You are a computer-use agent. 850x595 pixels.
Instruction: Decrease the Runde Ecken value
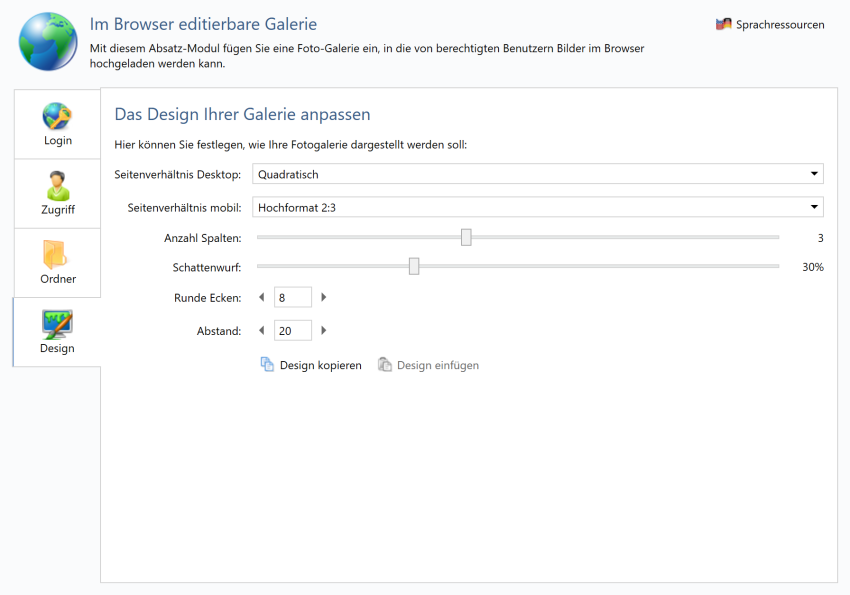click(262, 297)
